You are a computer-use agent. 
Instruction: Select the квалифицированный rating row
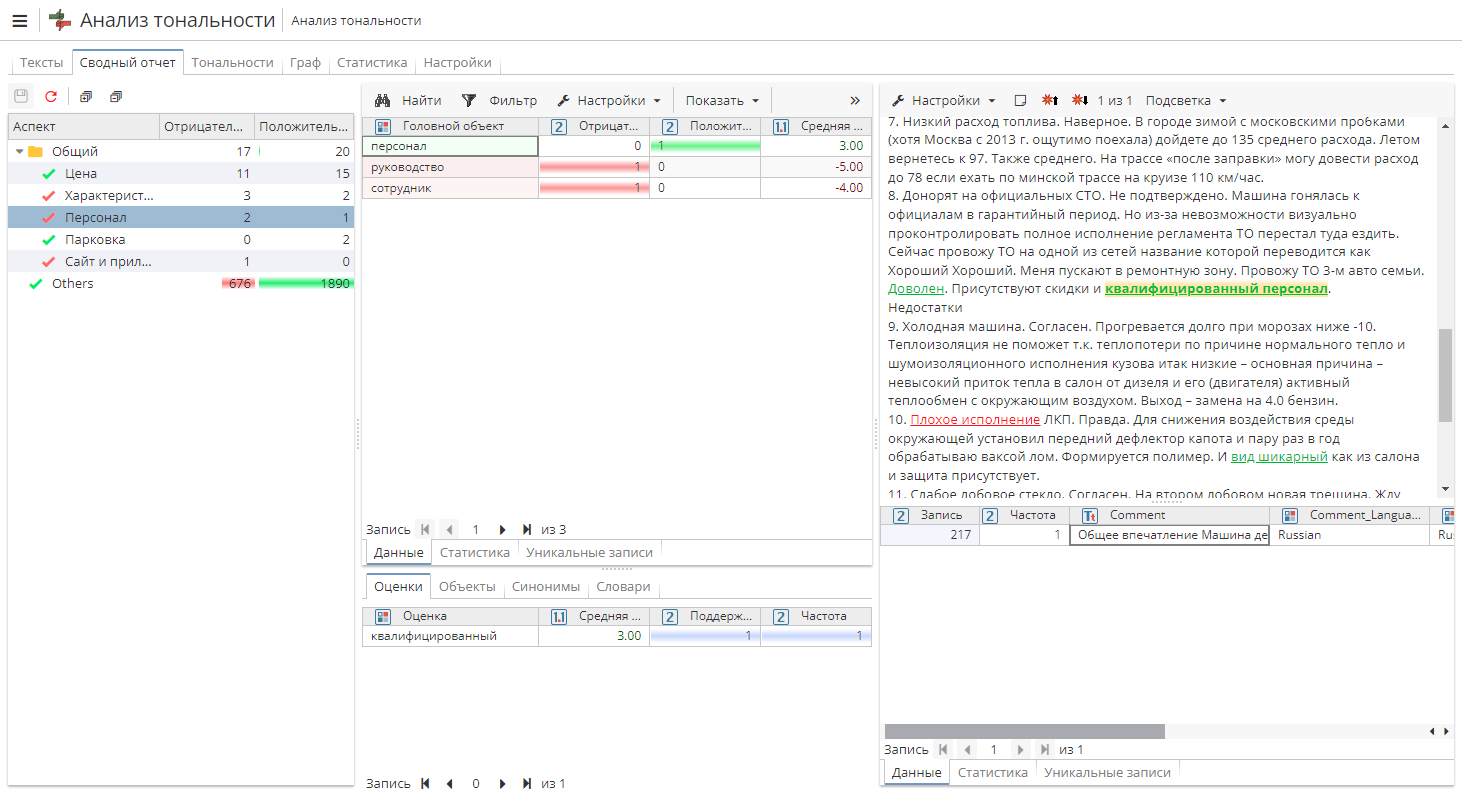(x=616, y=636)
